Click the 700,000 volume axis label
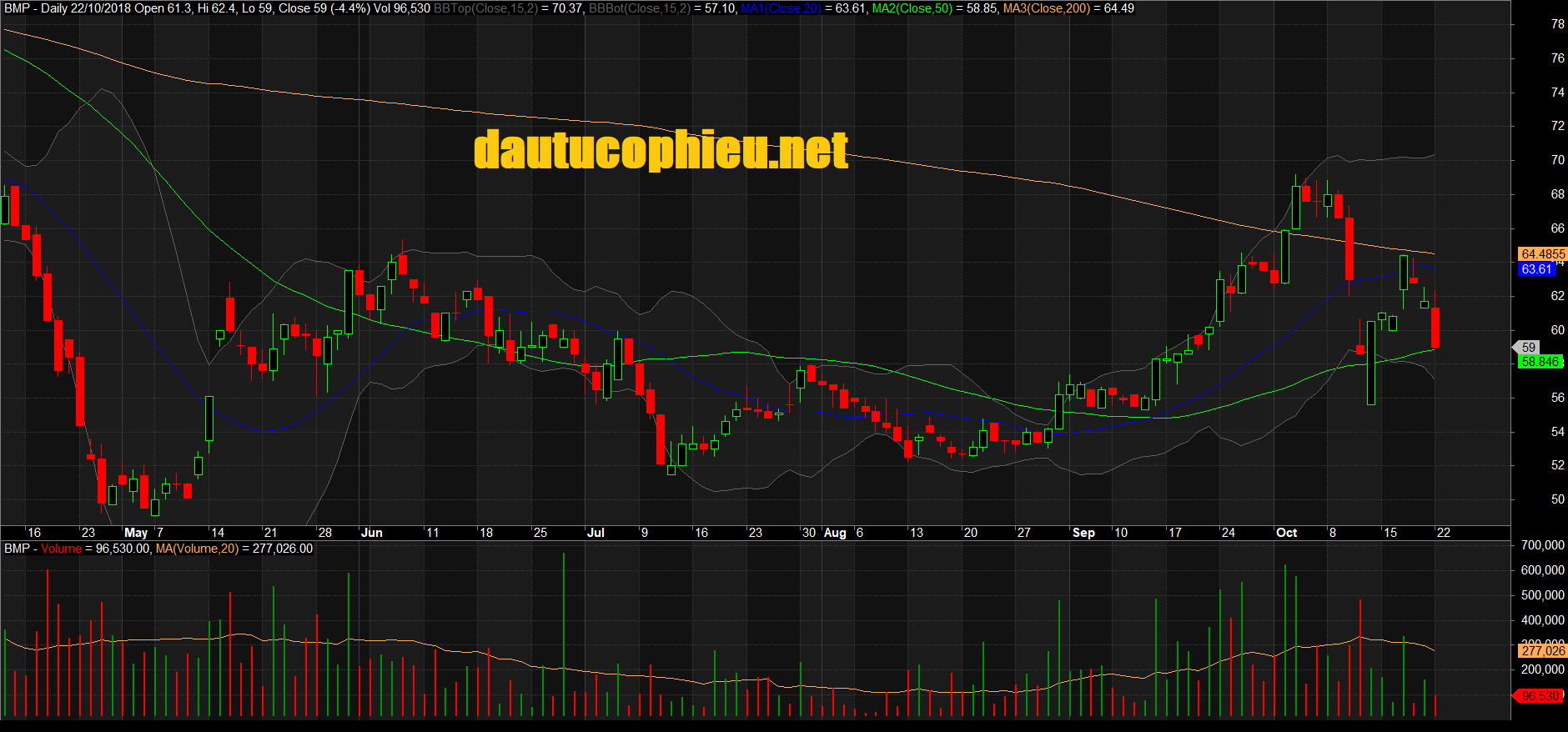This screenshot has width=1568, height=732. (x=1543, y=545)
